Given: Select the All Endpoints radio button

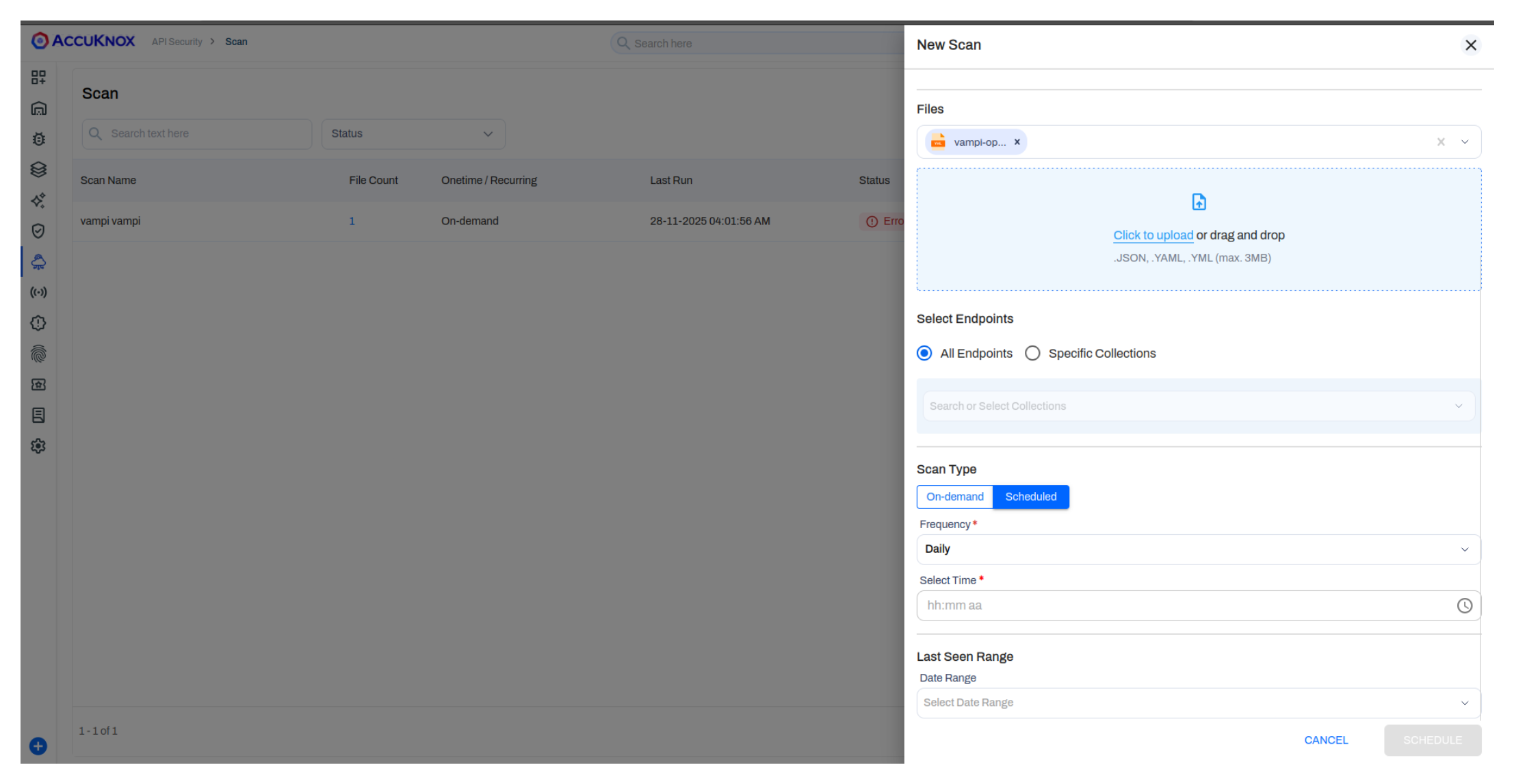Looking at the screenshot, I should click(x=924, y=353).
